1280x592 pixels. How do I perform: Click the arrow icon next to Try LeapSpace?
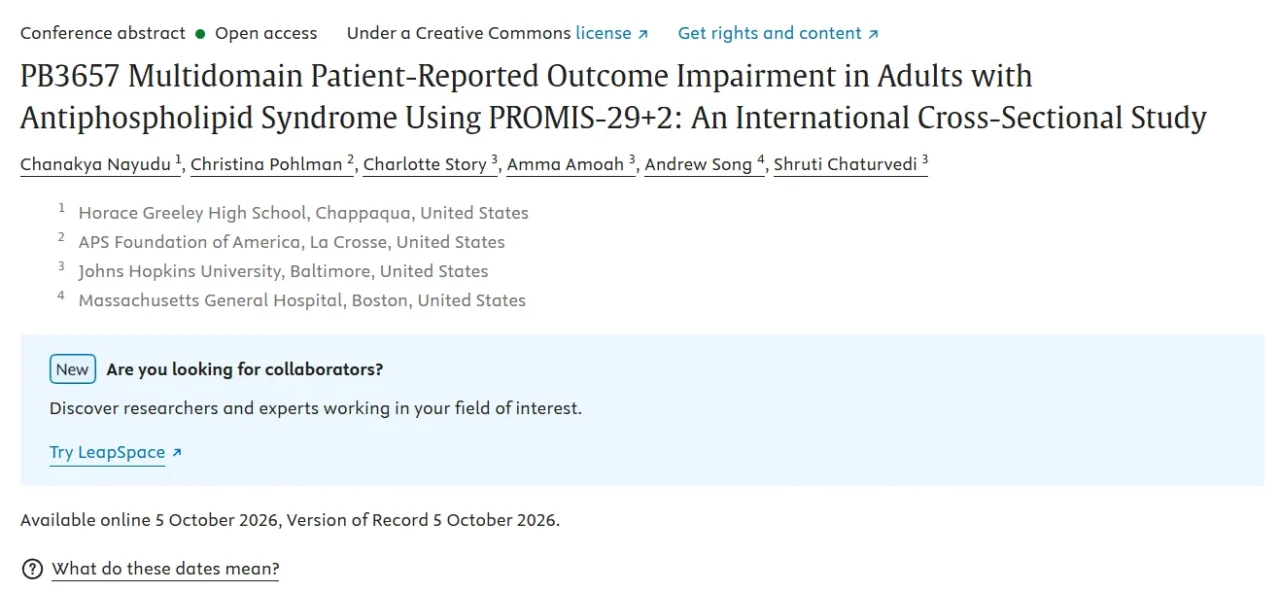177,453
